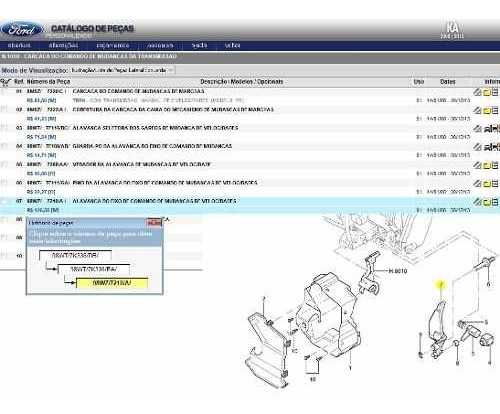Select the fourth navy menu bar item
The width and height of the screenshot is (500, 414).
tap(160, 45)
